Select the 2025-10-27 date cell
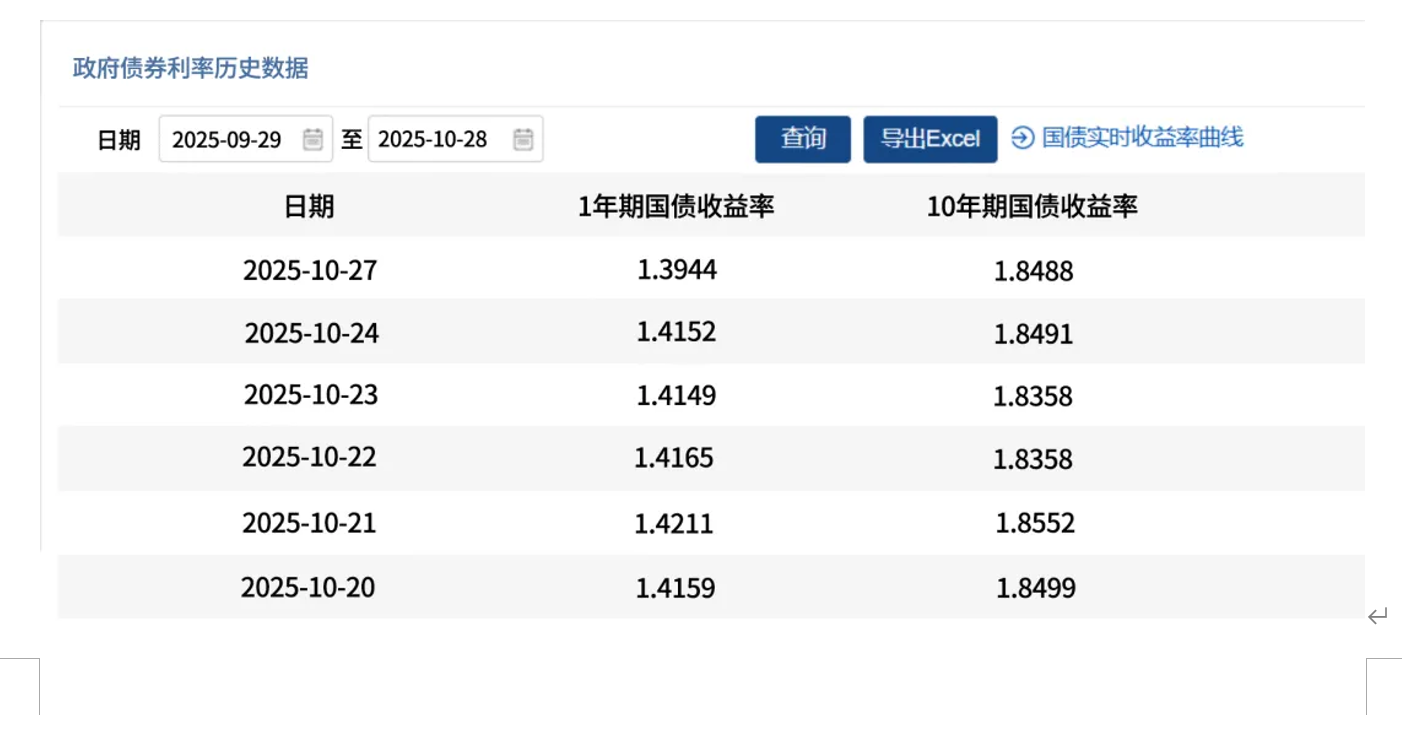The height and width of the screenshot is (746, 1402). pos(310,270)
